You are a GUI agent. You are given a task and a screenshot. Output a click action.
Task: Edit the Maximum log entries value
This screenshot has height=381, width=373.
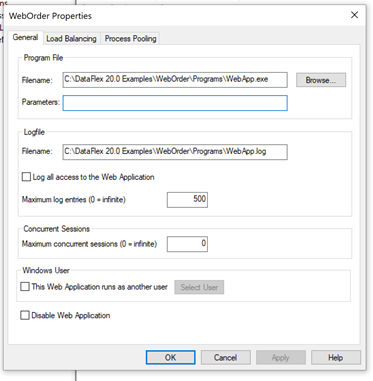[187, 200]
